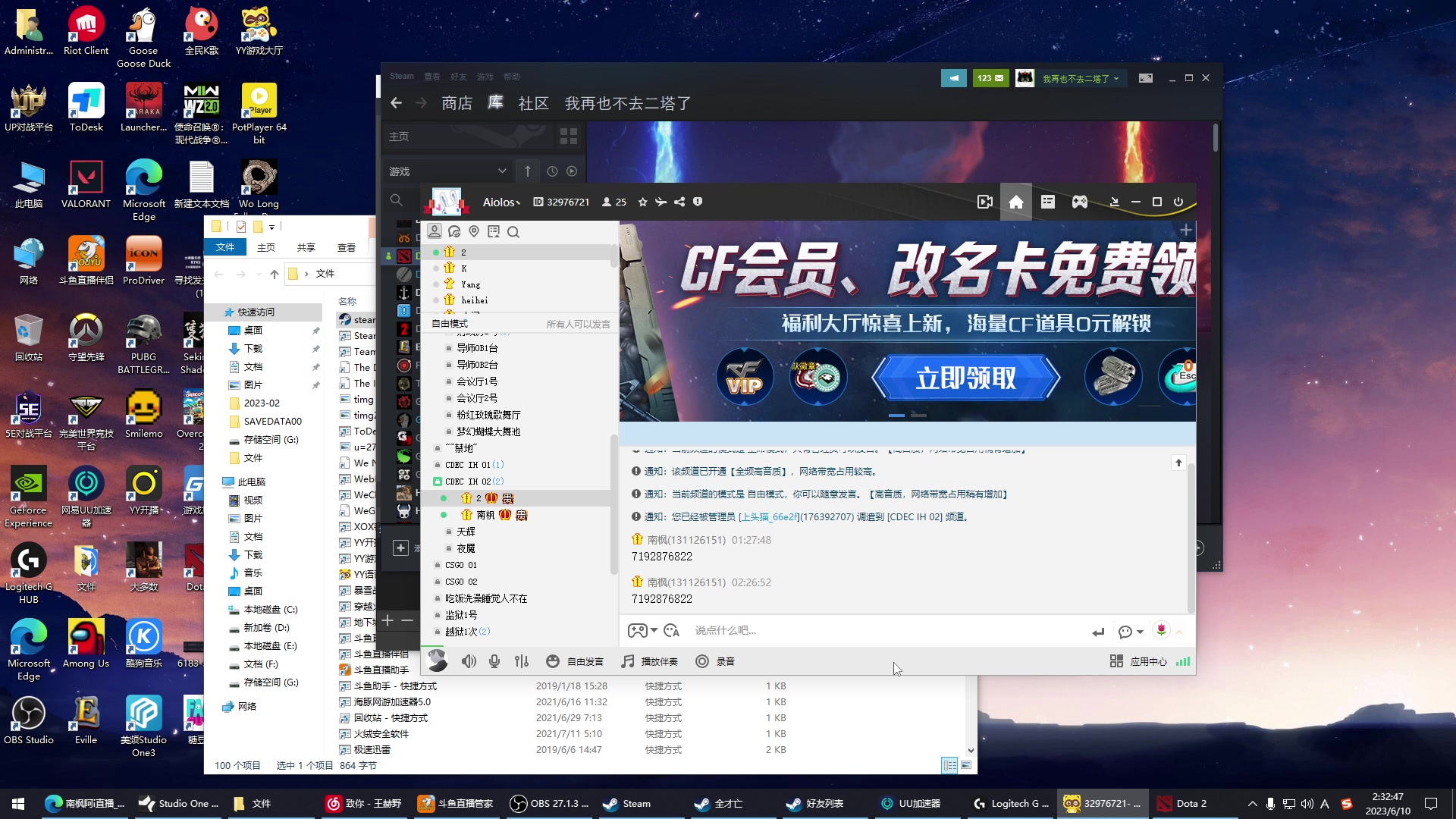Open YY template list icon beside home
Viewport: 1456px width, 819px height.
point(1048,202)
